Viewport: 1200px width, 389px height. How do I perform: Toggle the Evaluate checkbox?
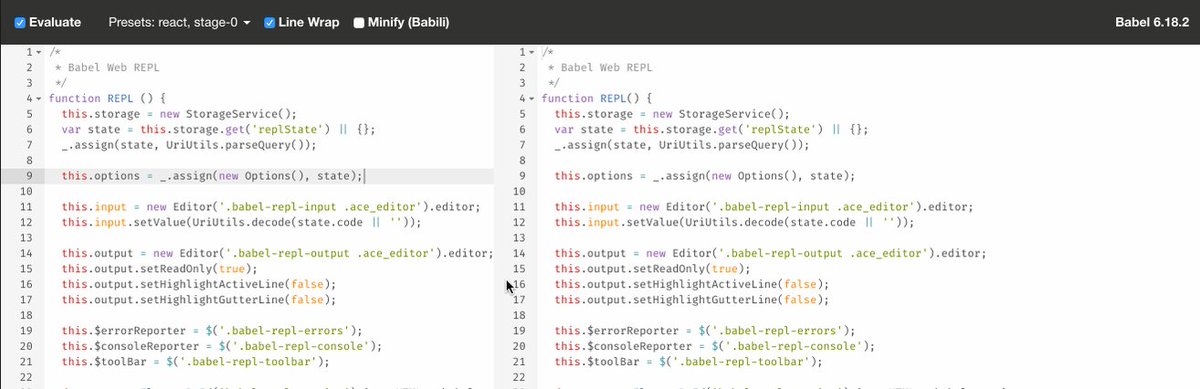pyautogui.click(x=20, y=22)
